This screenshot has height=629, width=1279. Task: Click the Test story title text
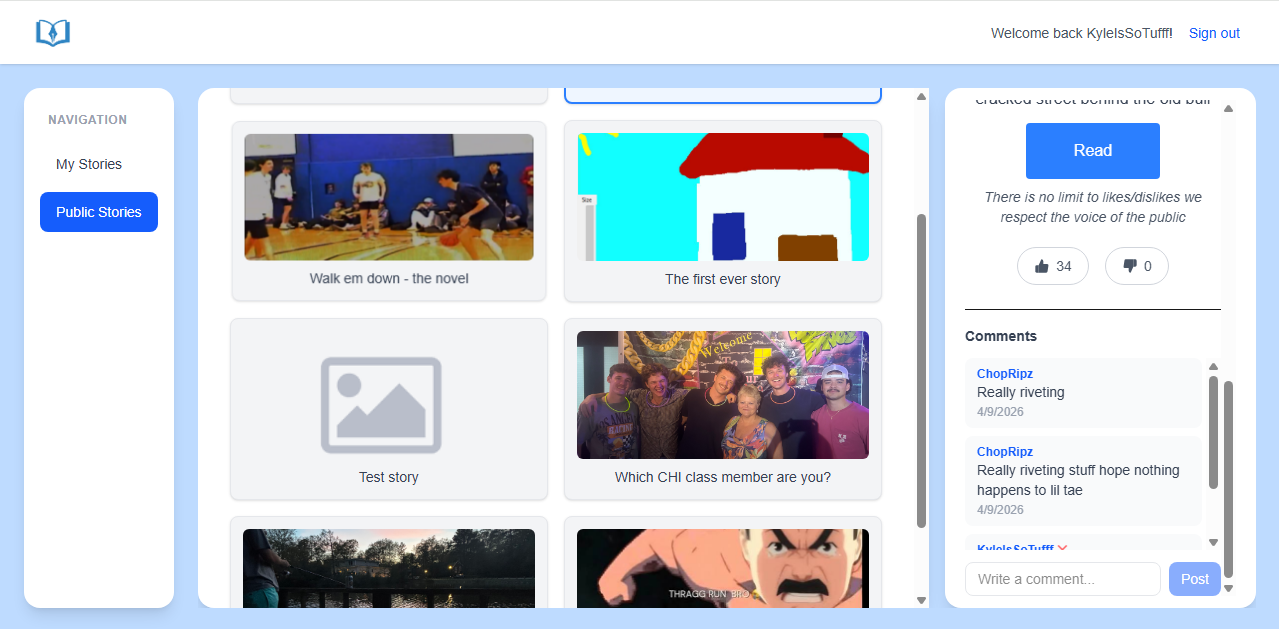pyautogui.click(x=389, y=477)
